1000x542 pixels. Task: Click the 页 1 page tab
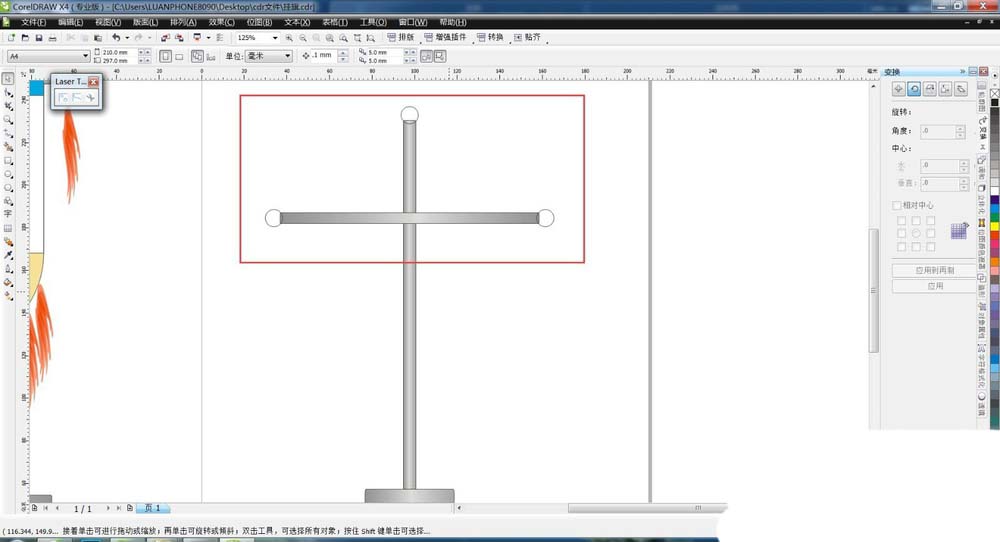coord(153,508)
